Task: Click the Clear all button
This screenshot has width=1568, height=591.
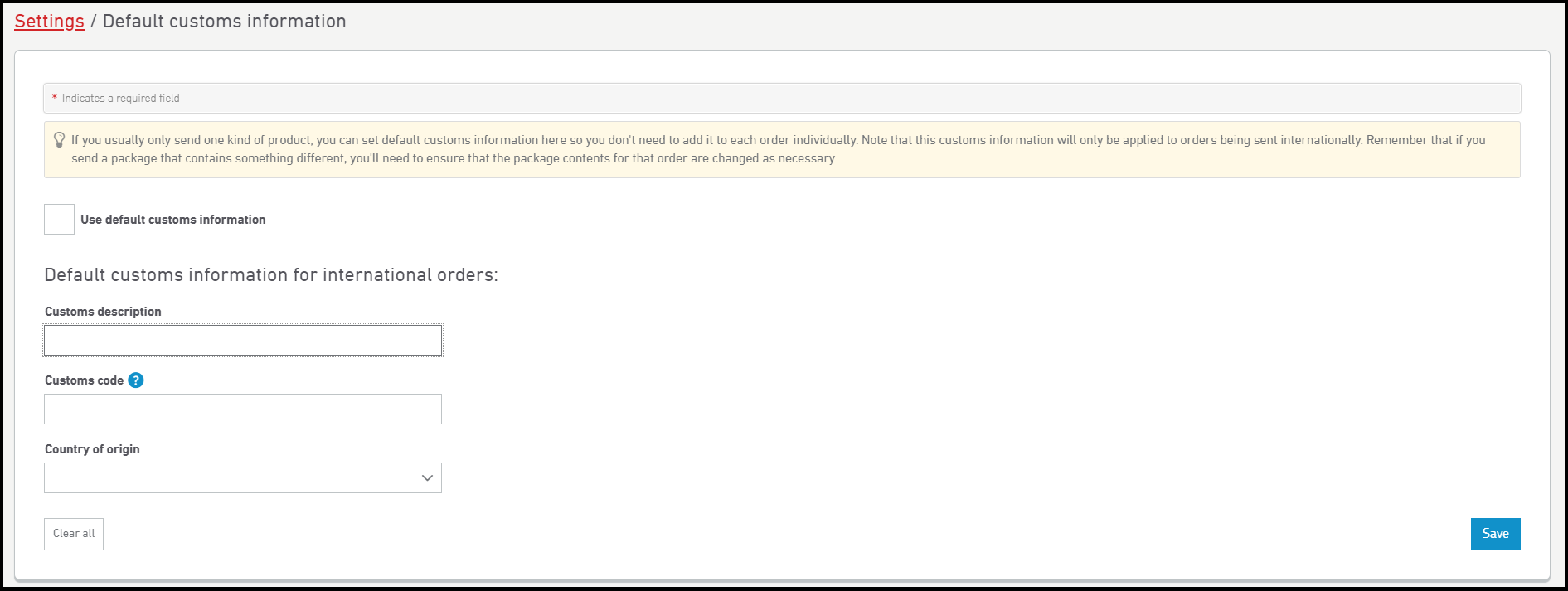Action: pyautogui.click(x=74, y=534)
